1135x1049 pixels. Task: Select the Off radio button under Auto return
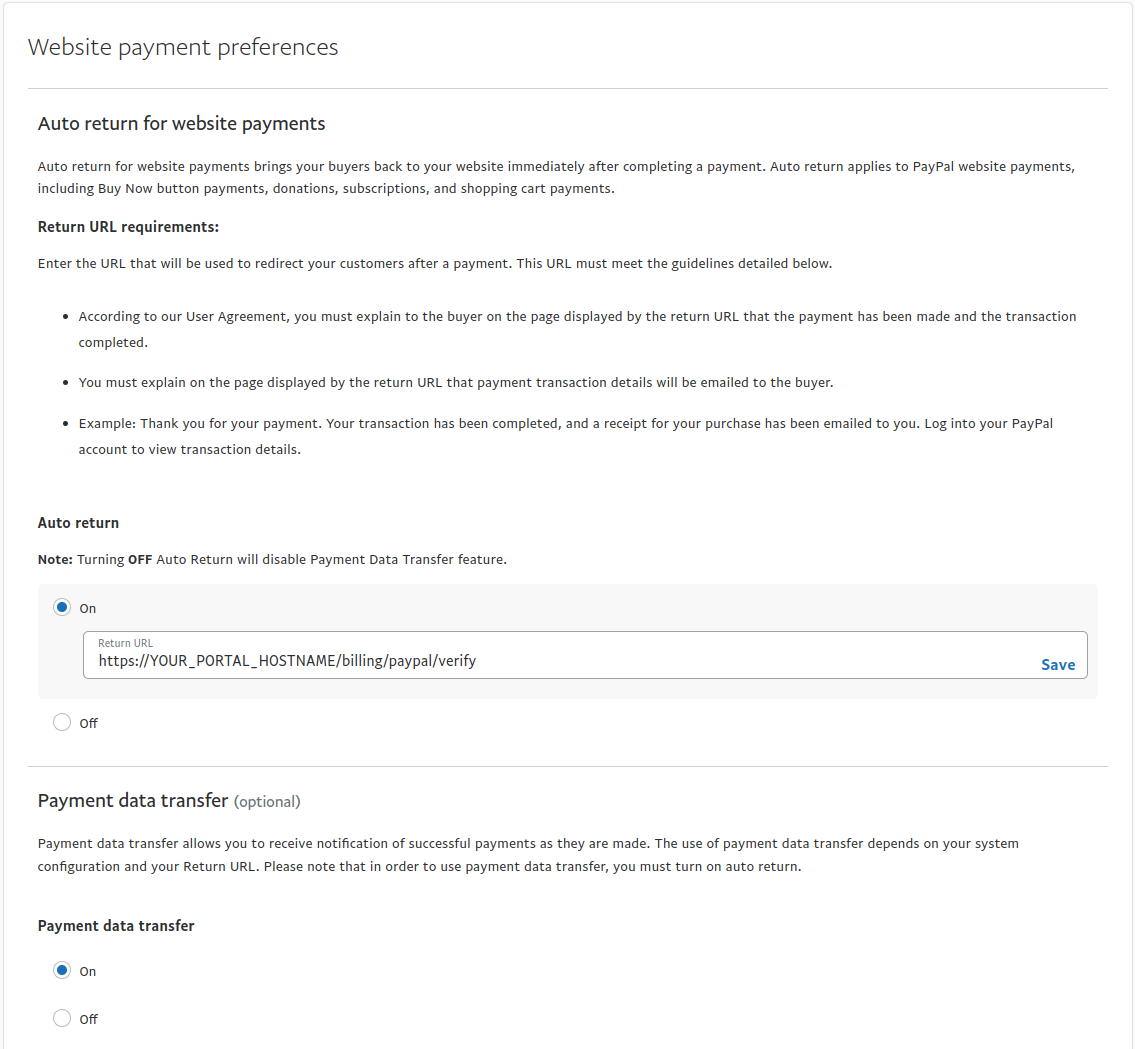[x=62, y=721]
